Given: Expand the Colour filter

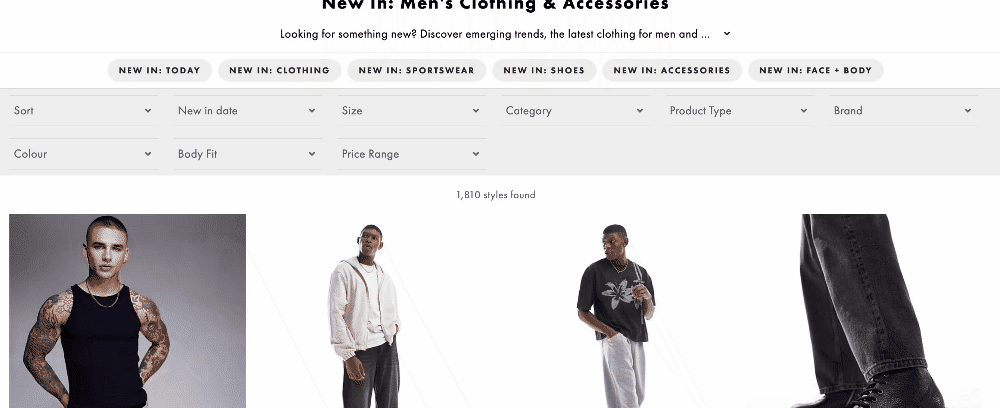Looking at the screenshot, I should (84, 154).
